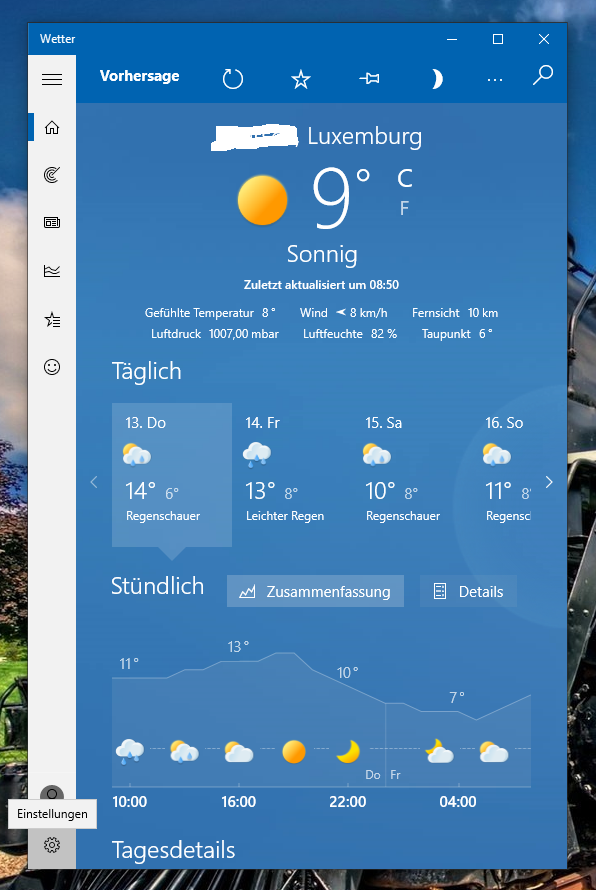596x890 pixels.
Task: Go to the Home forecast page
Action: (52, 127)
